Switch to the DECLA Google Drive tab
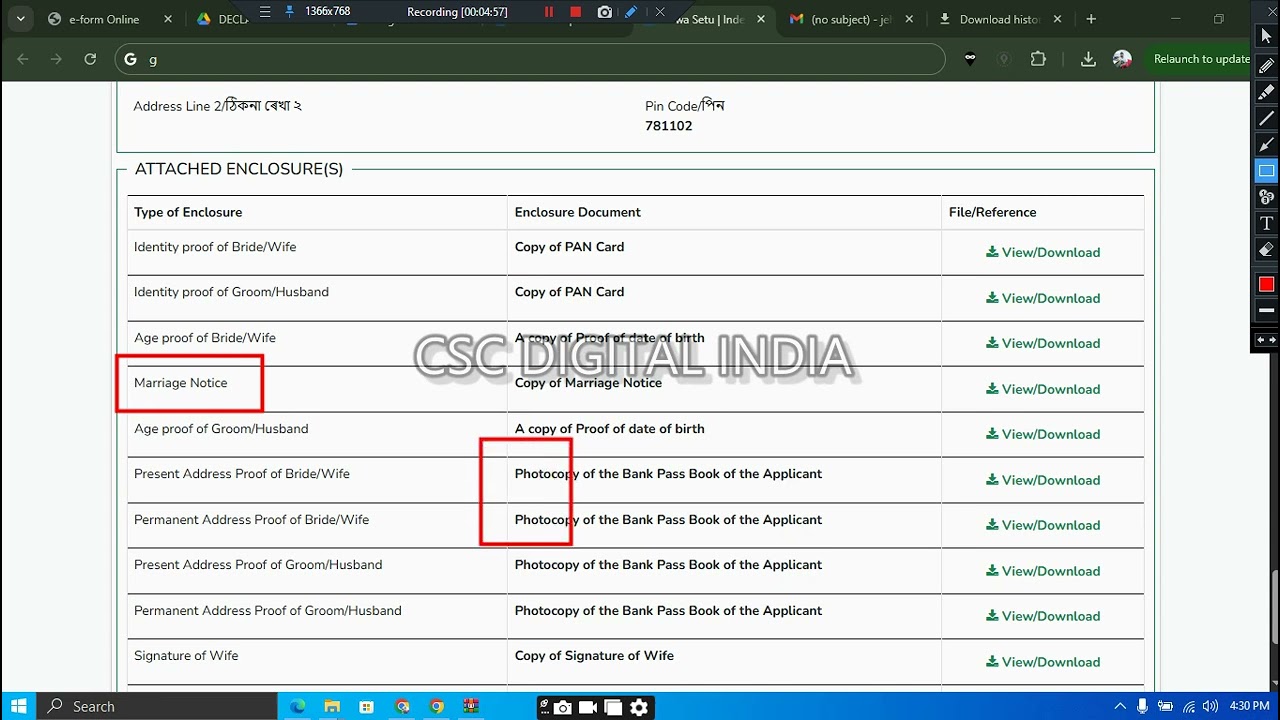 pos(222,19)
